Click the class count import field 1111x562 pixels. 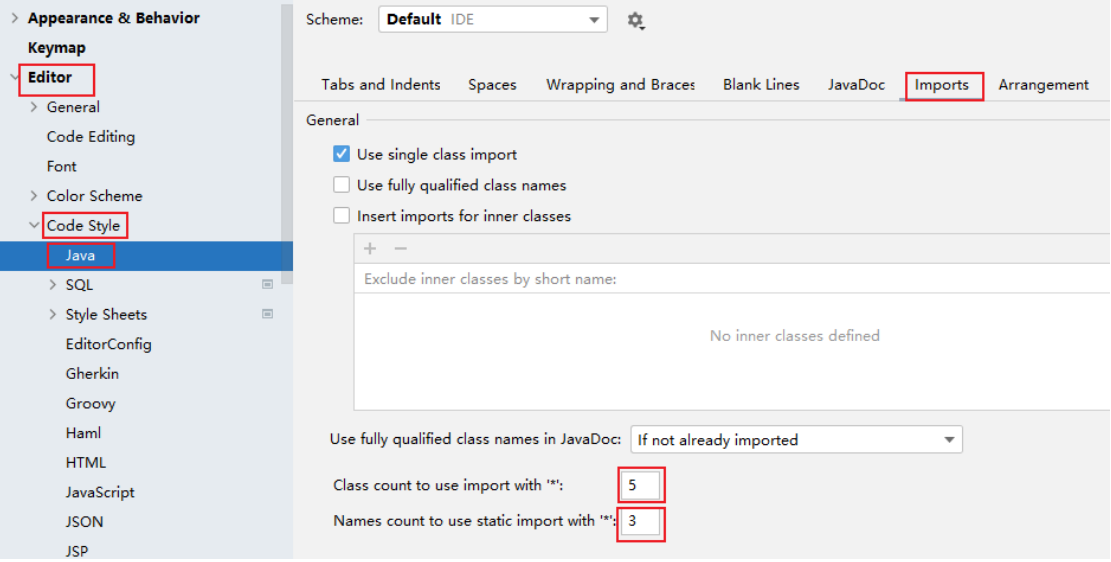(640, 485)
